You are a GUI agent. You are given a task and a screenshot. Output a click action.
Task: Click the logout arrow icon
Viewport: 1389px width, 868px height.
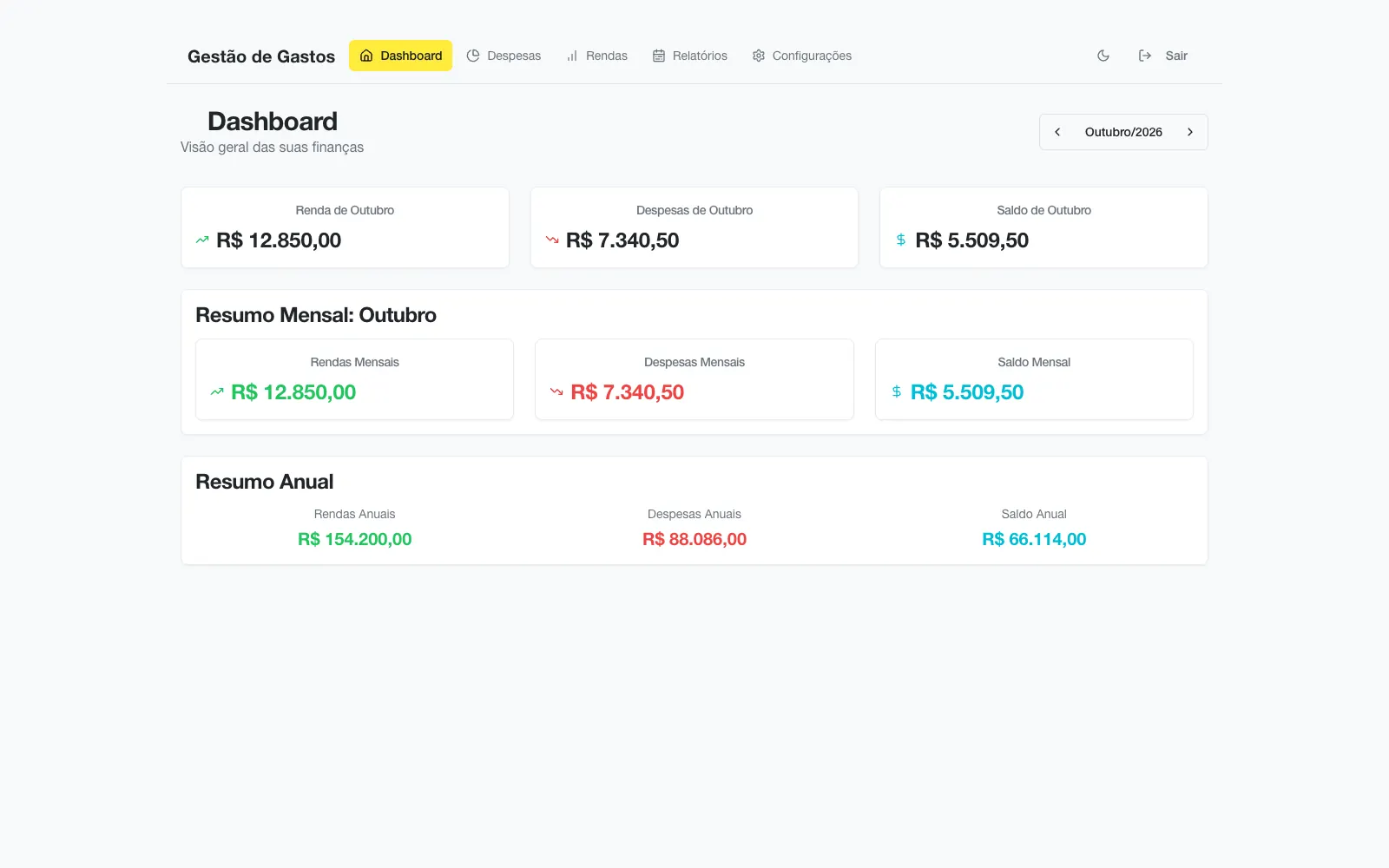[1145, 56]
